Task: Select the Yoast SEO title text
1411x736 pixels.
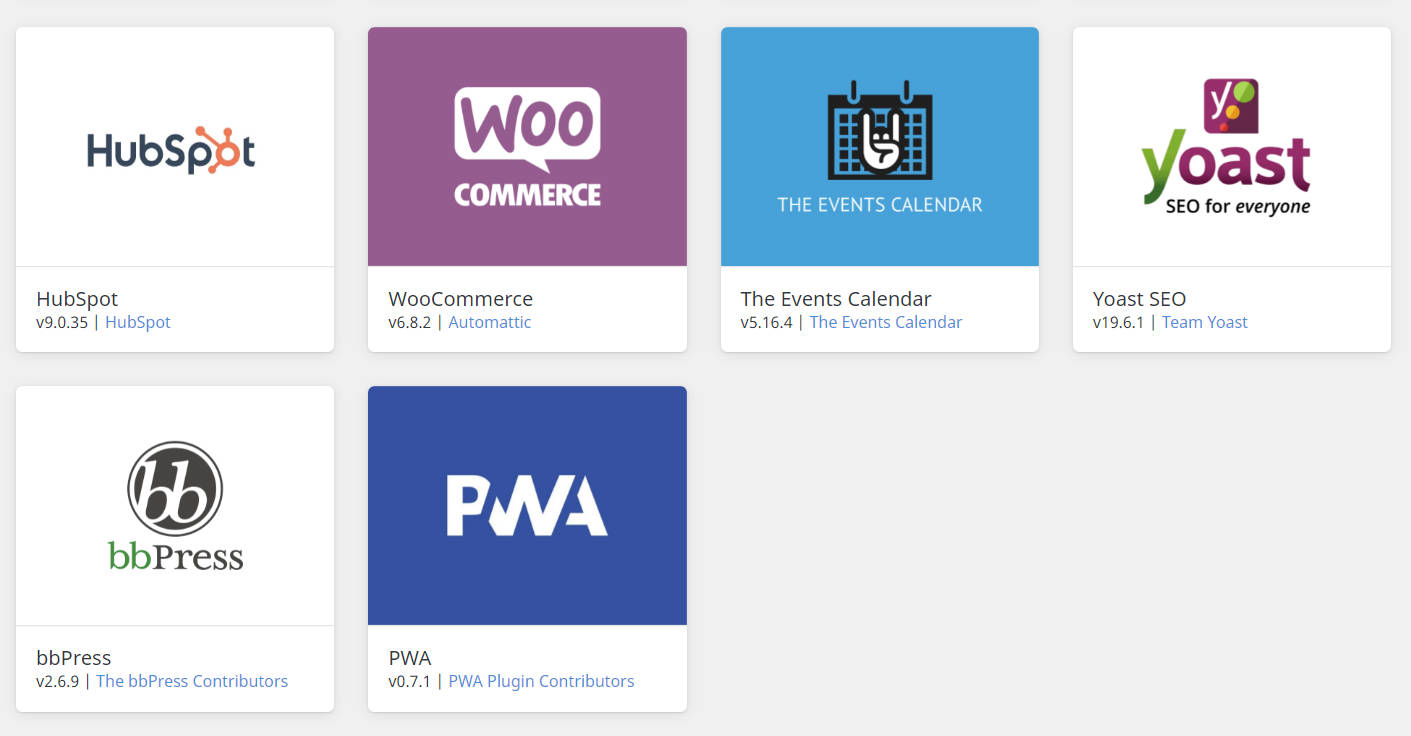Action: pyautogui.click(x=1140, y=298)
